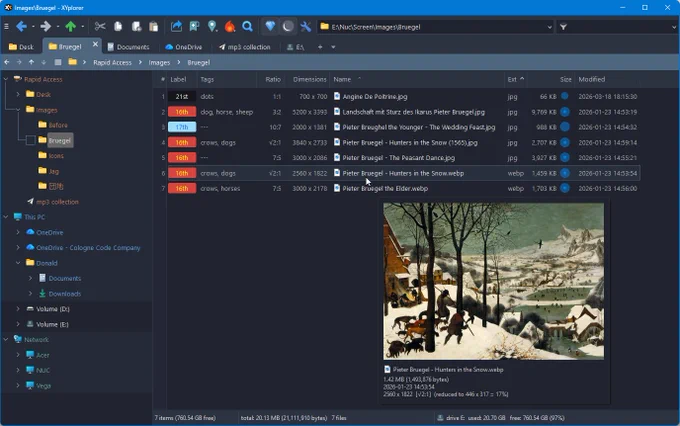Go forward with the gray Forward arrow

46,27
